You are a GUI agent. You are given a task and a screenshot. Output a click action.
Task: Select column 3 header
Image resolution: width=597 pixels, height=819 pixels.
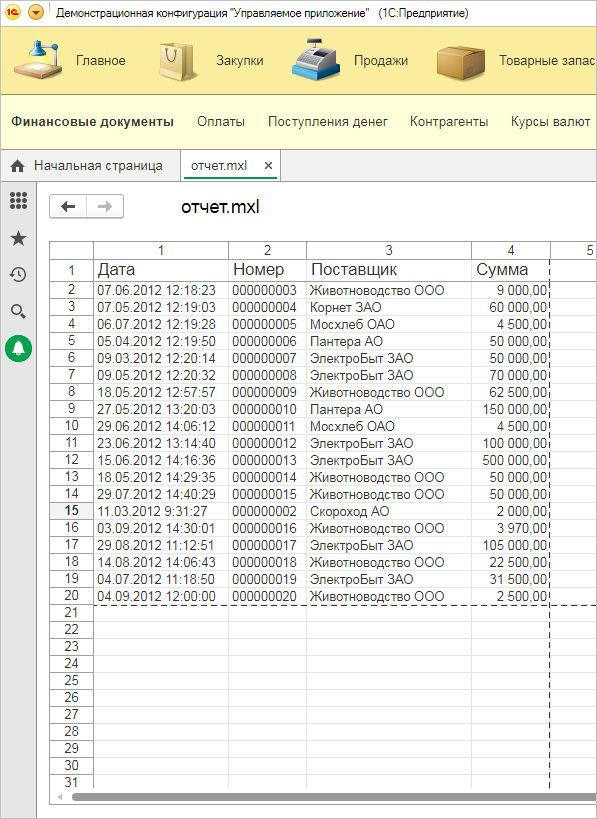click(389, 250)
